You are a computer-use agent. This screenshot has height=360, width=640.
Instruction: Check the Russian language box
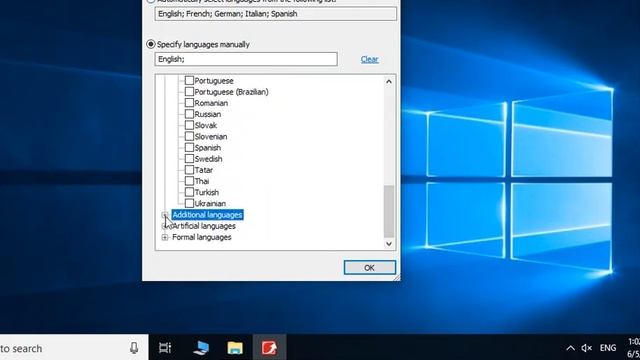click(189, 114)
